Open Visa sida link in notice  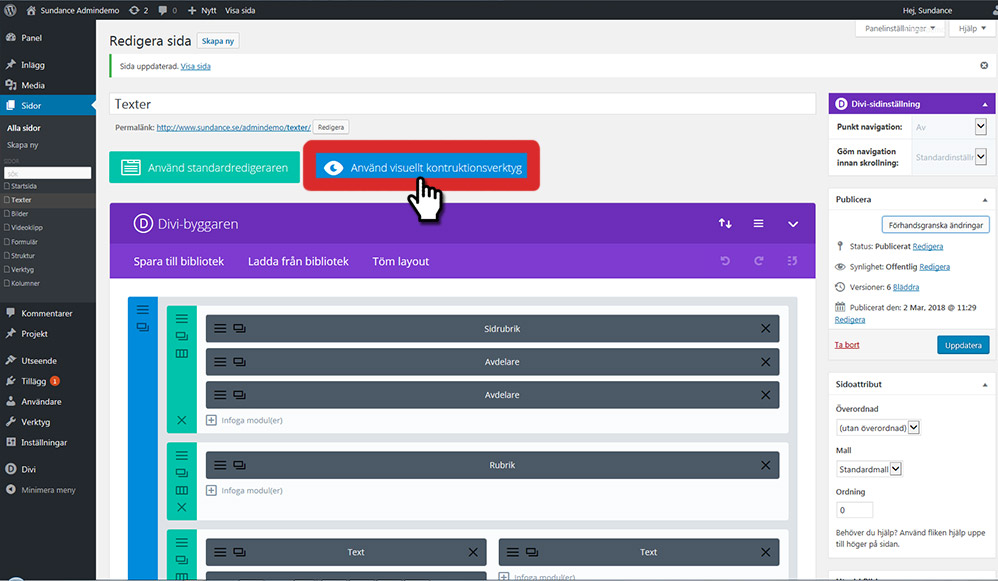tap(195, 66)
